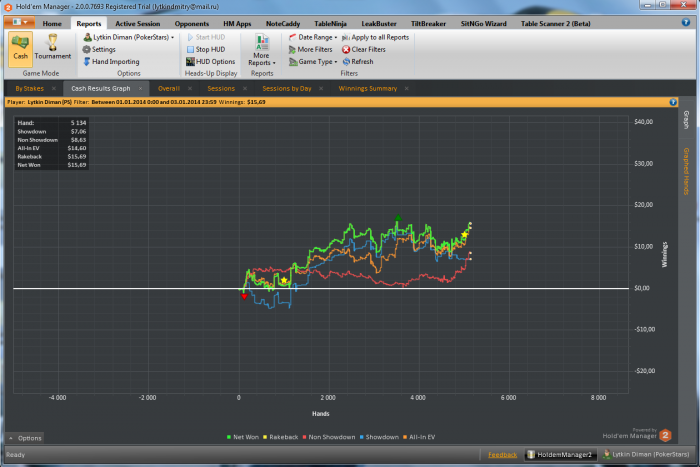
Task: Toggle Rakeback legend series
Action: click(x=280, y=437)
